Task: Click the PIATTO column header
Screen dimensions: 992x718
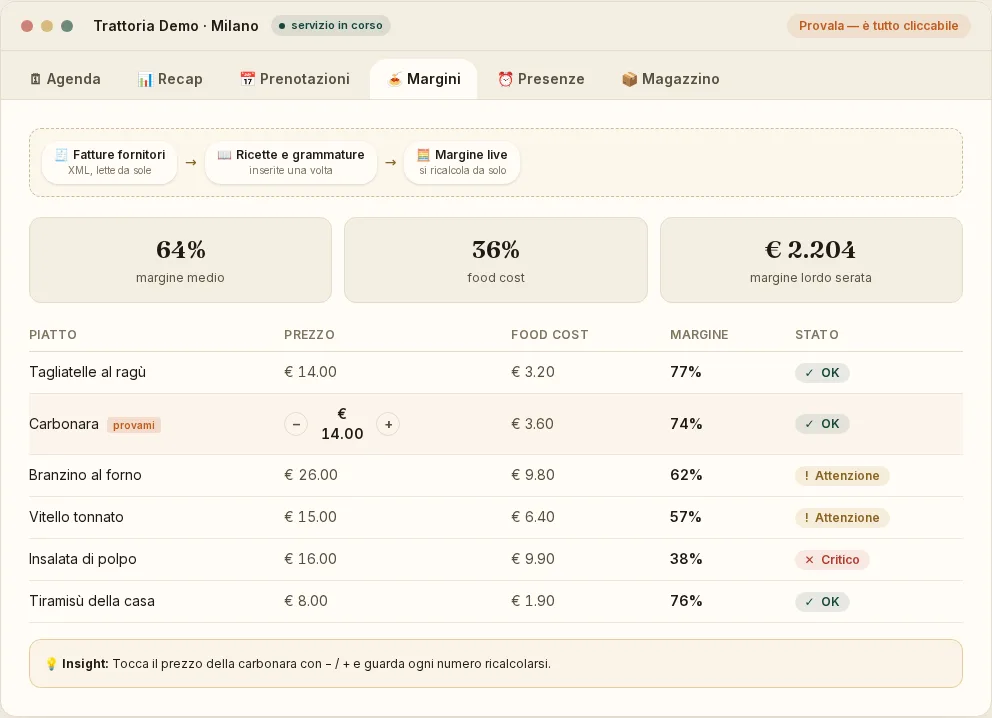Action: (53, 335)
